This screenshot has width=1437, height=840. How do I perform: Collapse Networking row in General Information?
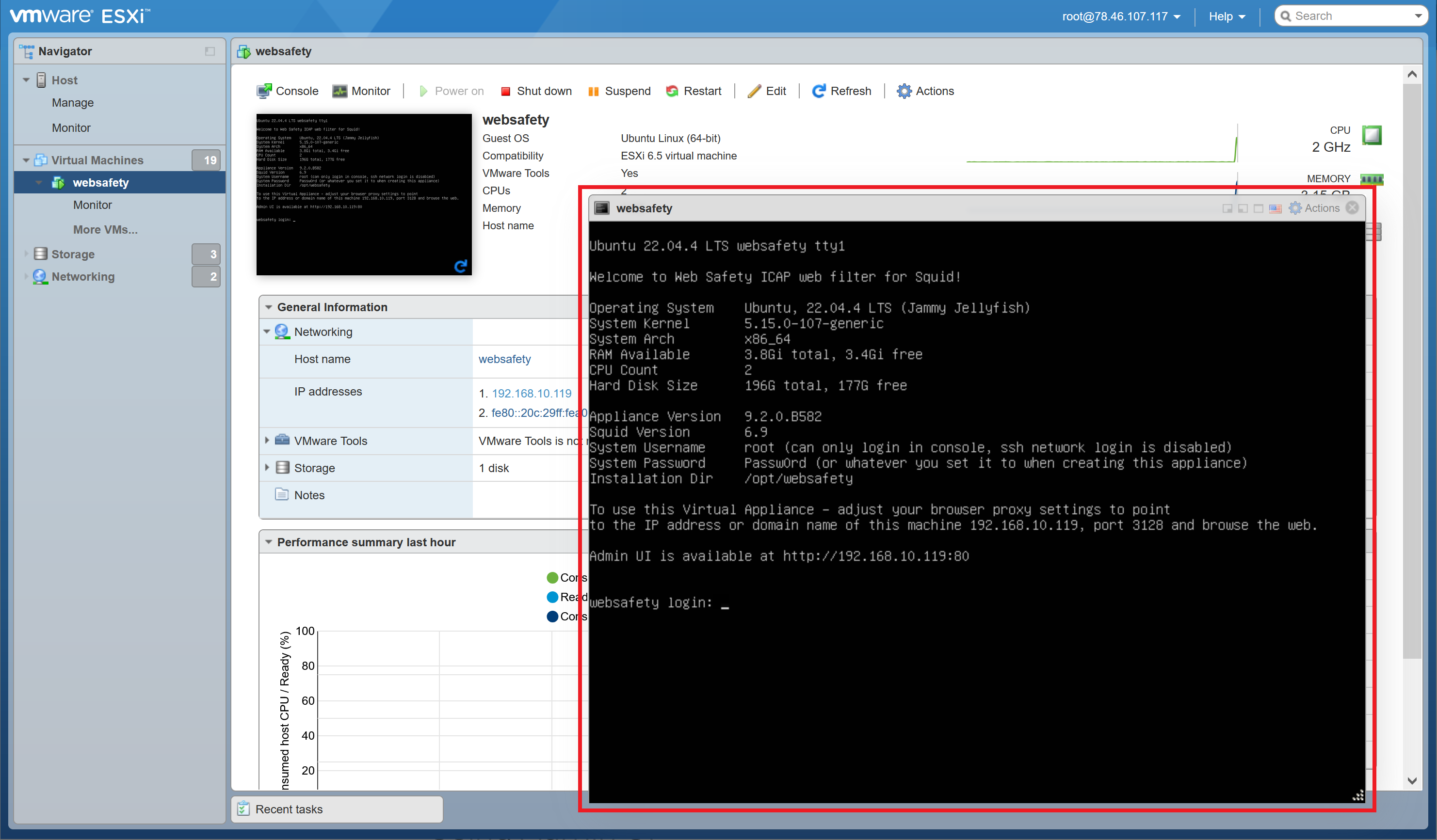pyautogui.click(x=266, y=332)
